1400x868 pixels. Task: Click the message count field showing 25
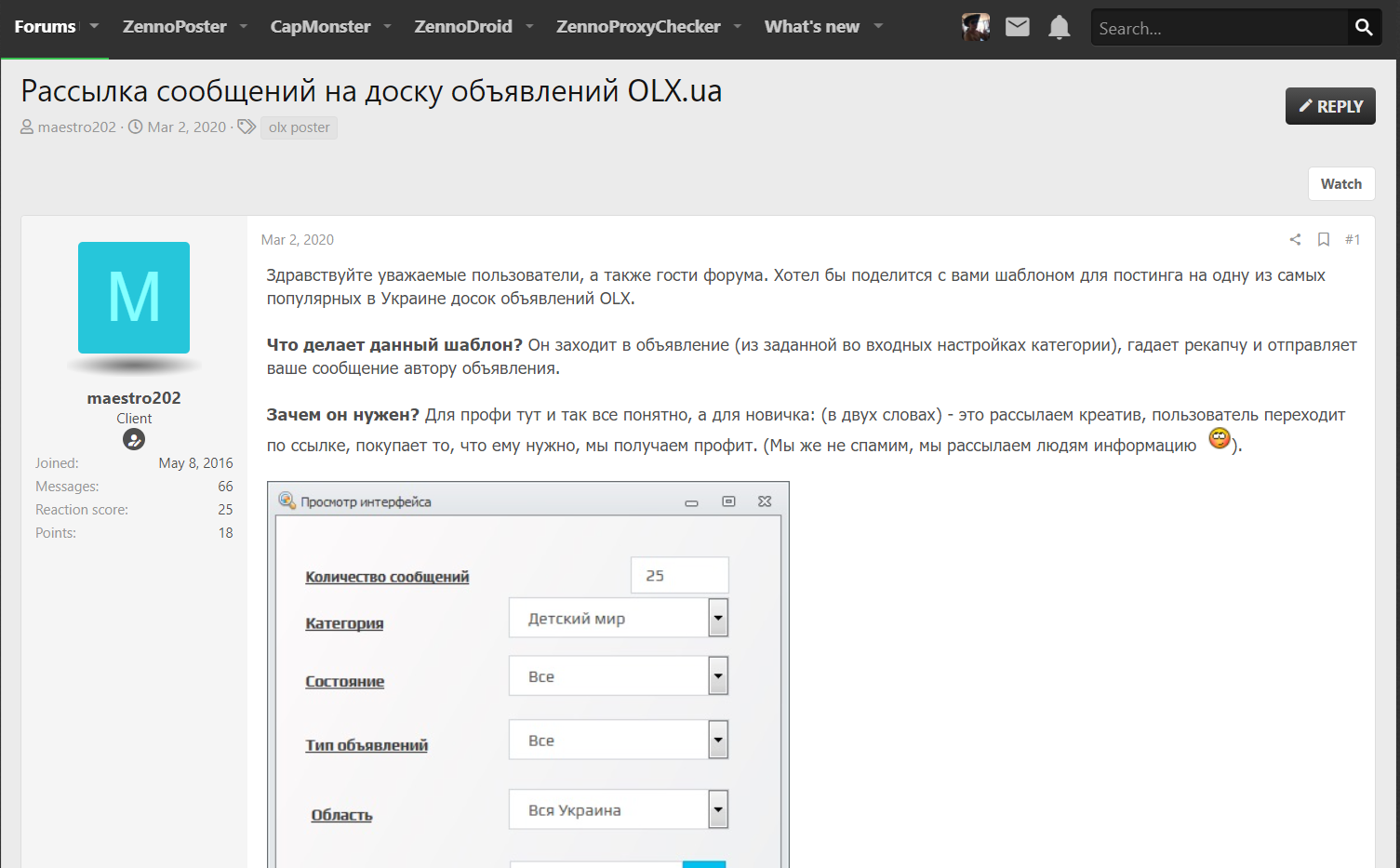click(679, 575)
